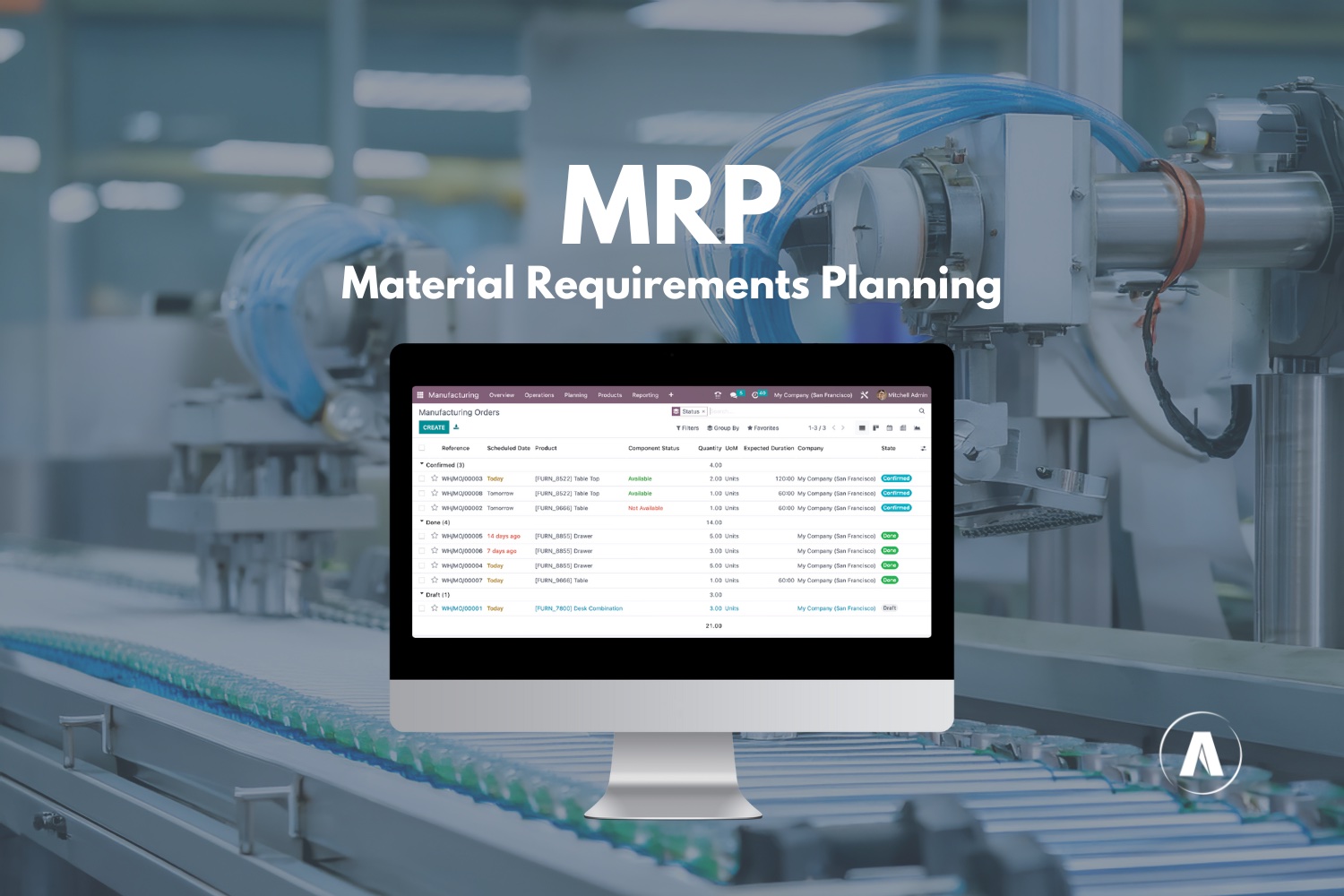Open the activities clock icon with badge 40
This screenshot has width=1344, height=896.
[758, 394]
